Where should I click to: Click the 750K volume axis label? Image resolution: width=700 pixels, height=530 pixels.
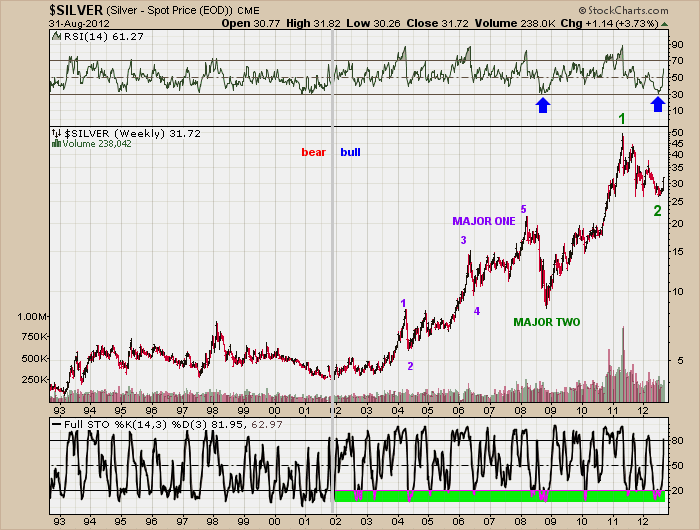[x=34, y=337]
